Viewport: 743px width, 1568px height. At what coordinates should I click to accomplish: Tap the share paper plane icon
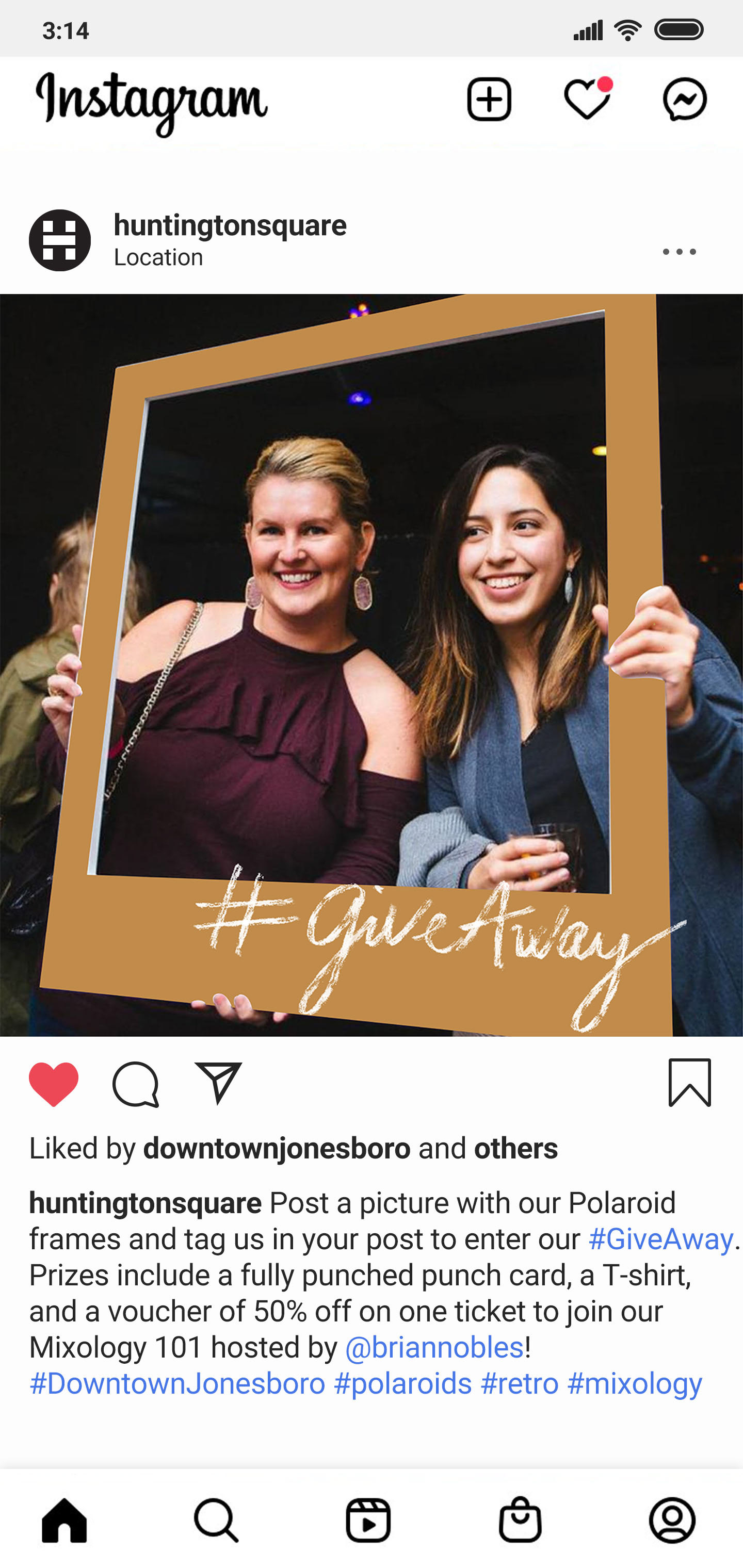point(218,1083)
